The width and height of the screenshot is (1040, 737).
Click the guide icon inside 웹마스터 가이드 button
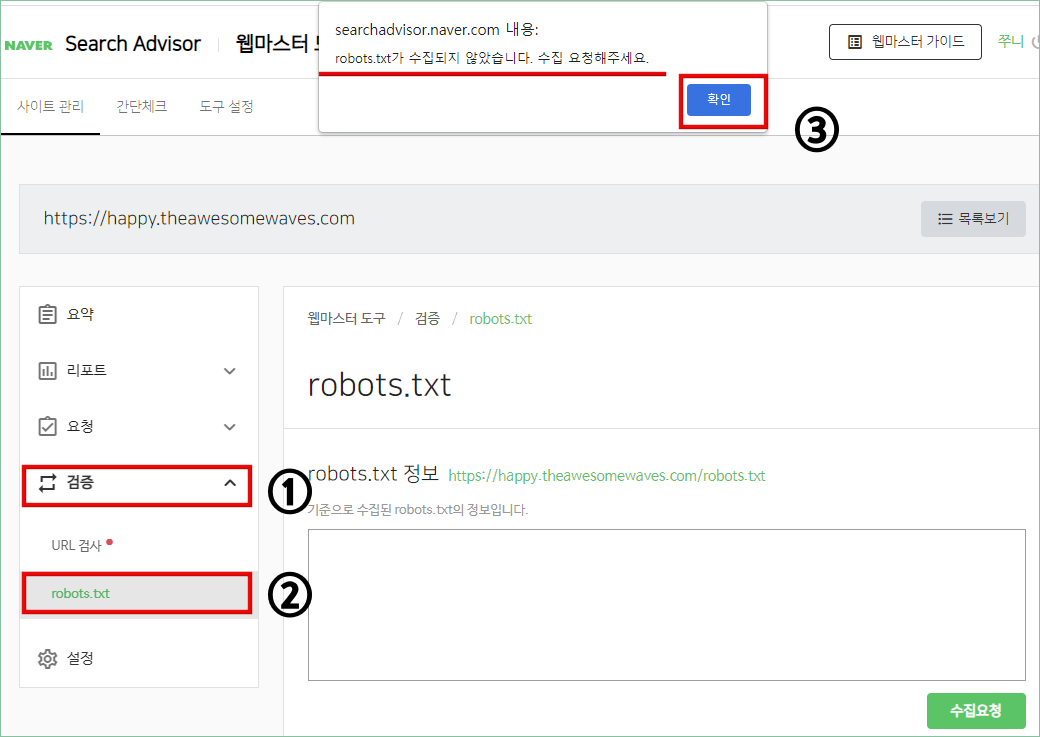tap(855, 41)
